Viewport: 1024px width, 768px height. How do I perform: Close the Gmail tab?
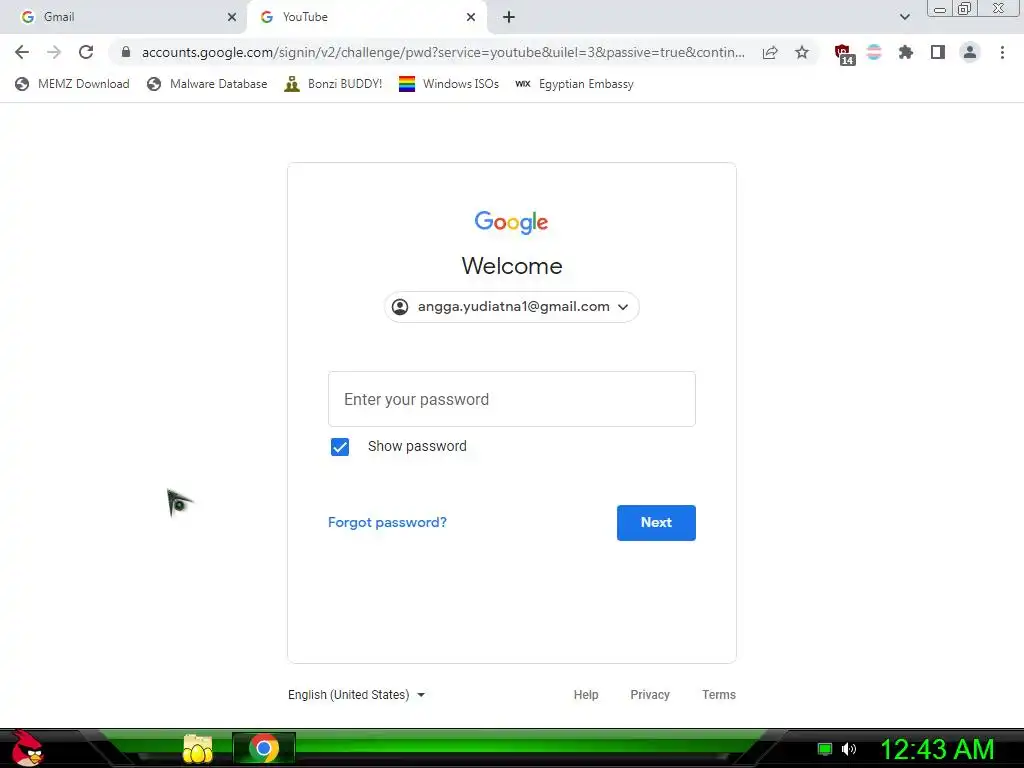(232, 17)
